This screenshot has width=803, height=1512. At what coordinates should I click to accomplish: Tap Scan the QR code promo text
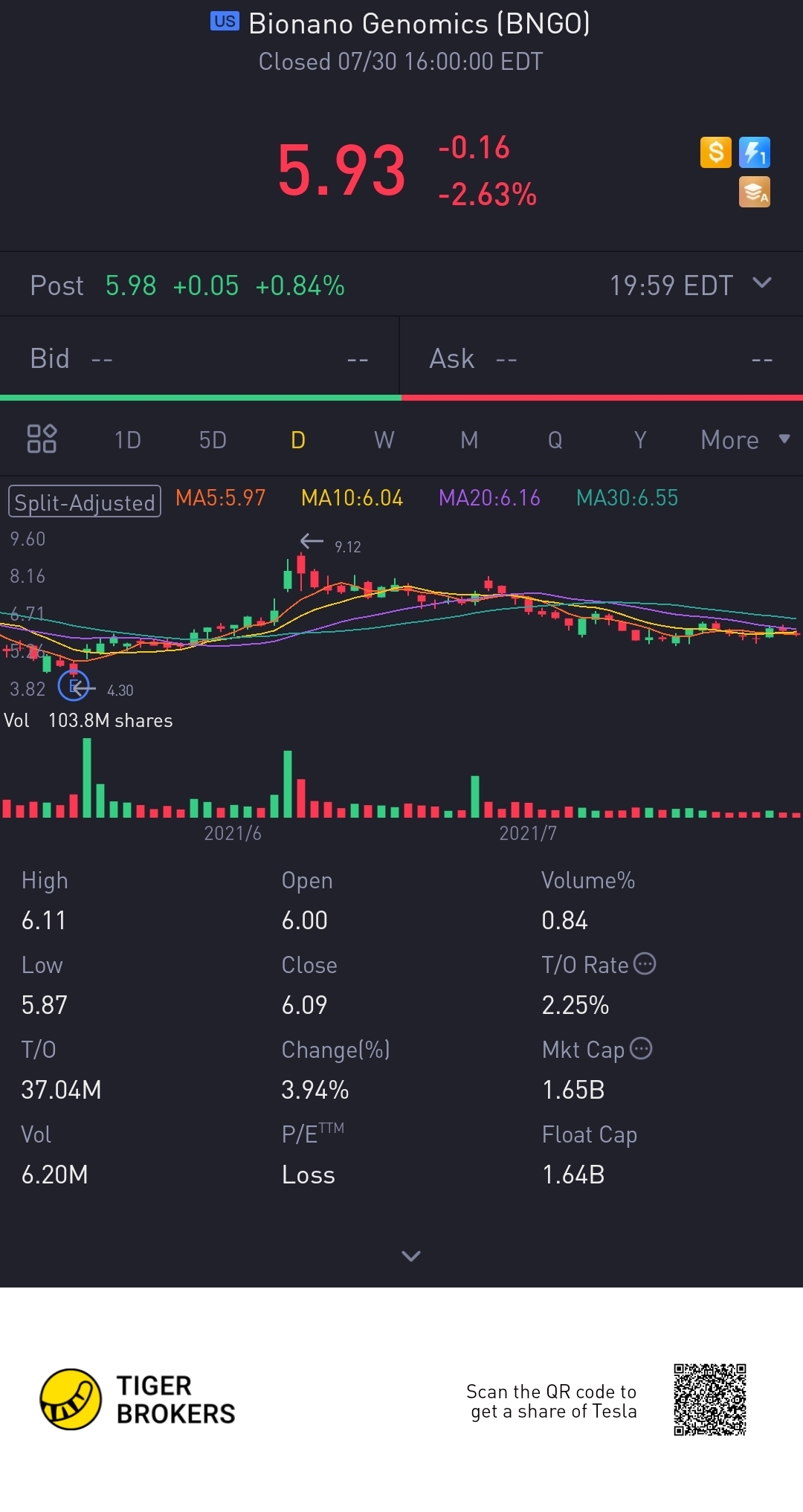(552, 1401)
